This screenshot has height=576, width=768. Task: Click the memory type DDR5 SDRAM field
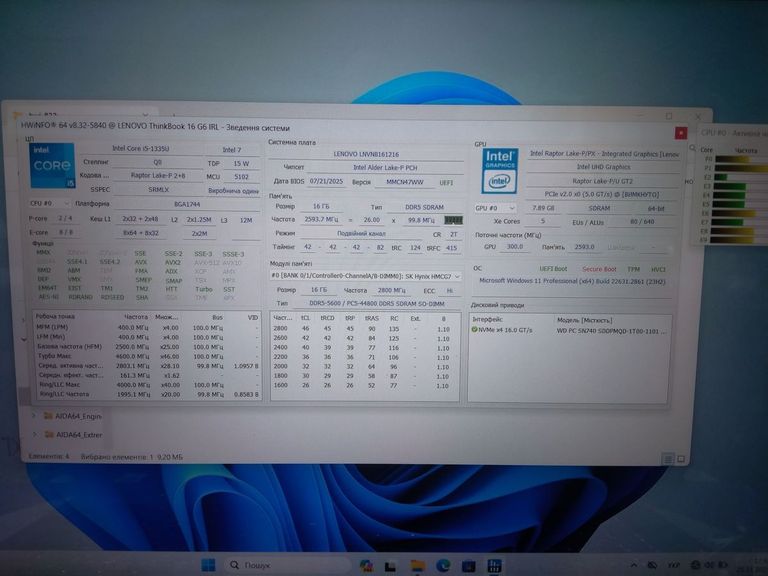coord(424,207)
